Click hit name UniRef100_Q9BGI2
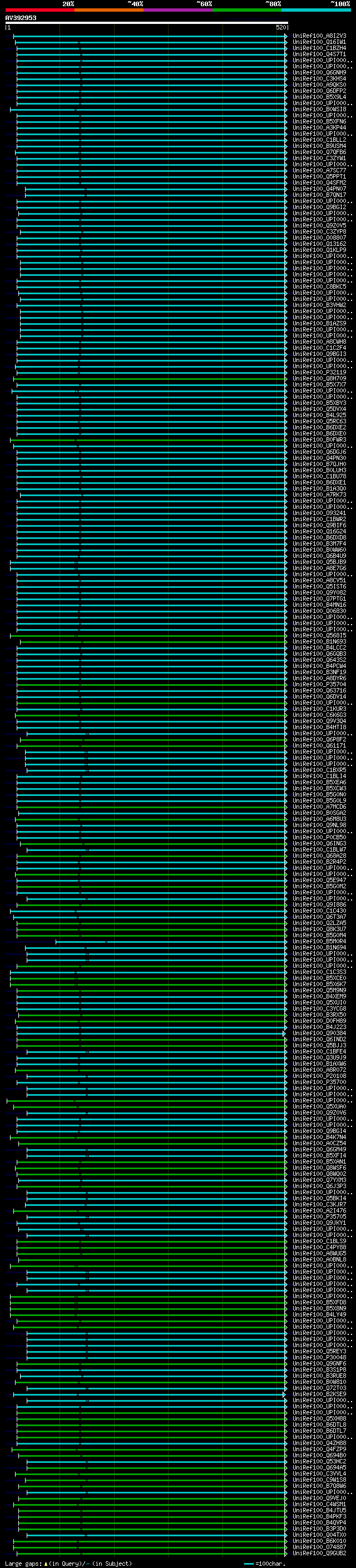The image size is (356, 1568). [x=319, y=207]
